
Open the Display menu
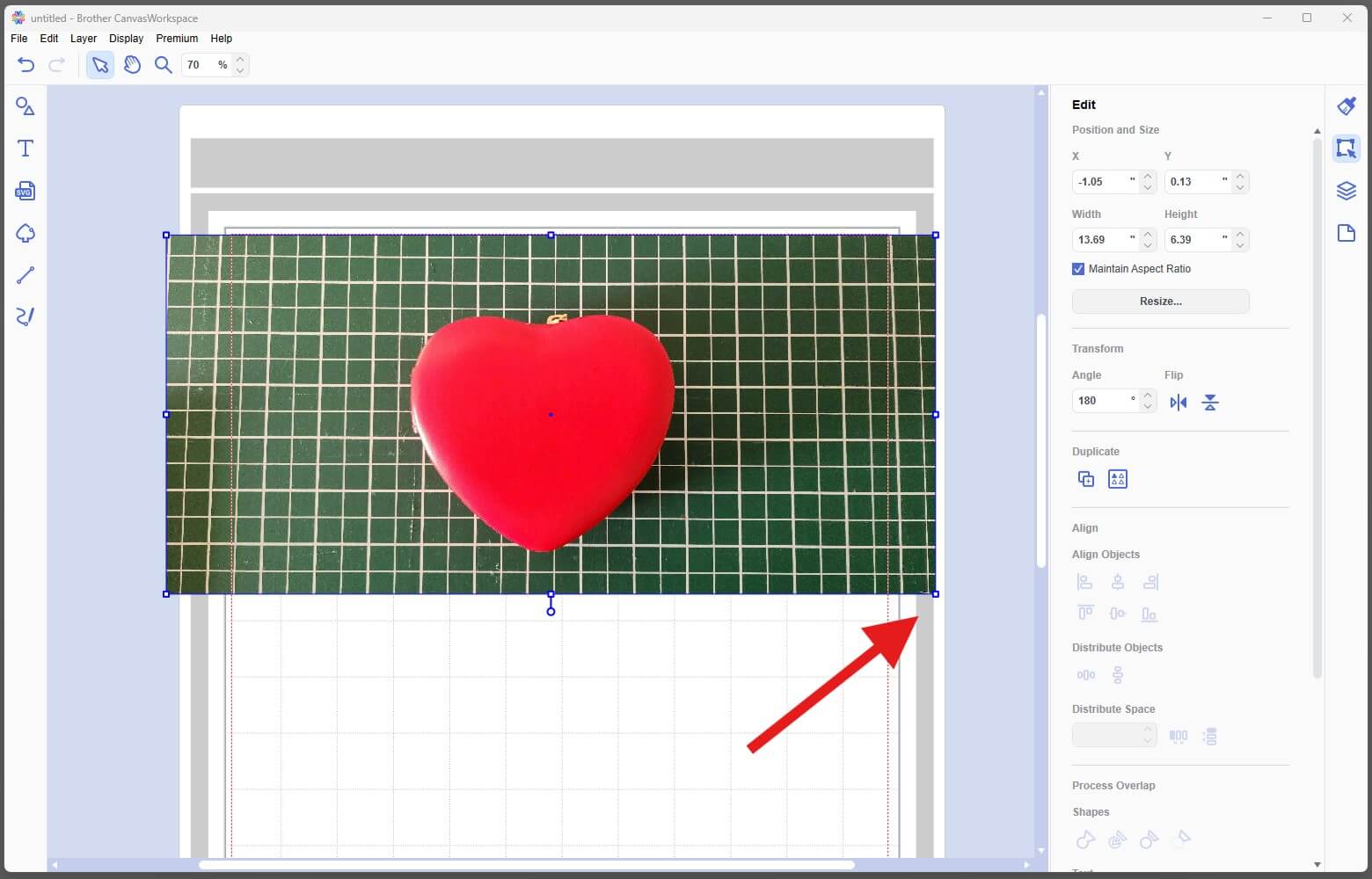[x=126, y=39]
